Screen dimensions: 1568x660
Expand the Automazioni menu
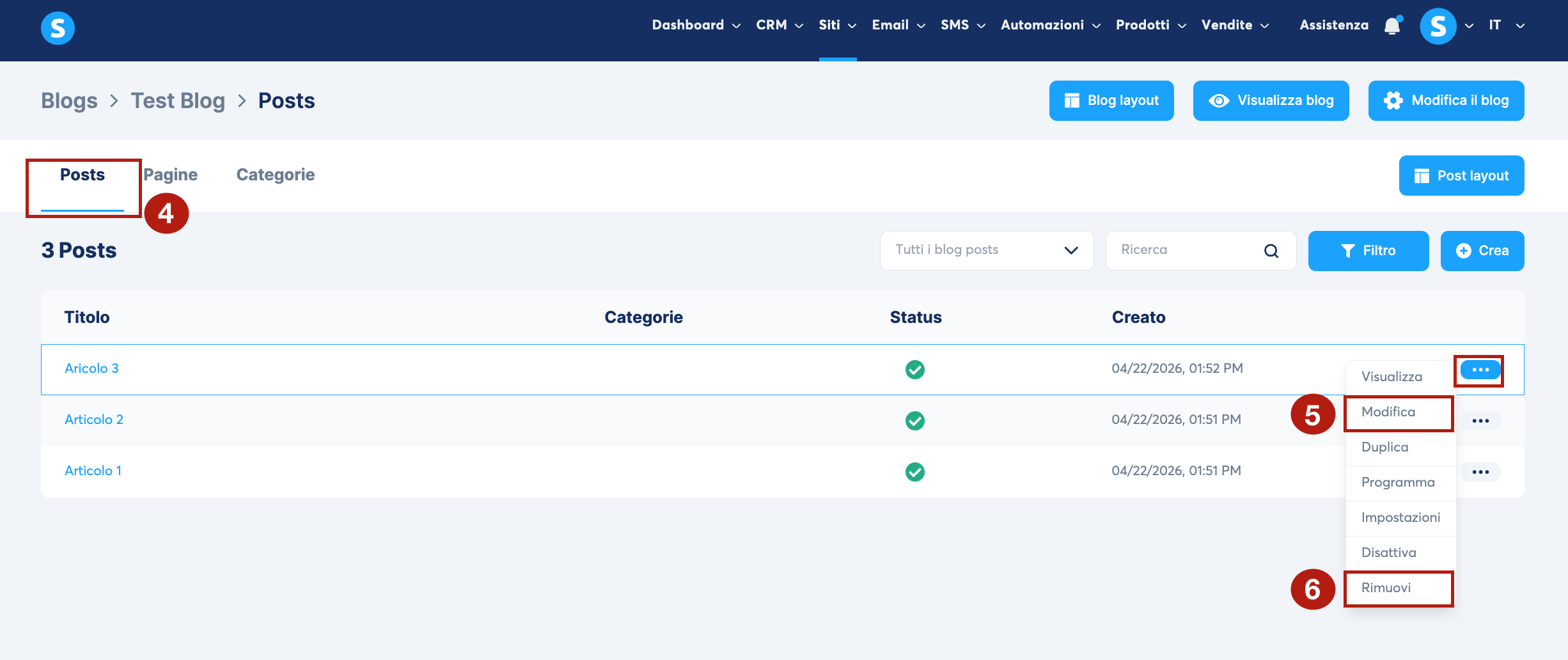(x=1051, y=25)
